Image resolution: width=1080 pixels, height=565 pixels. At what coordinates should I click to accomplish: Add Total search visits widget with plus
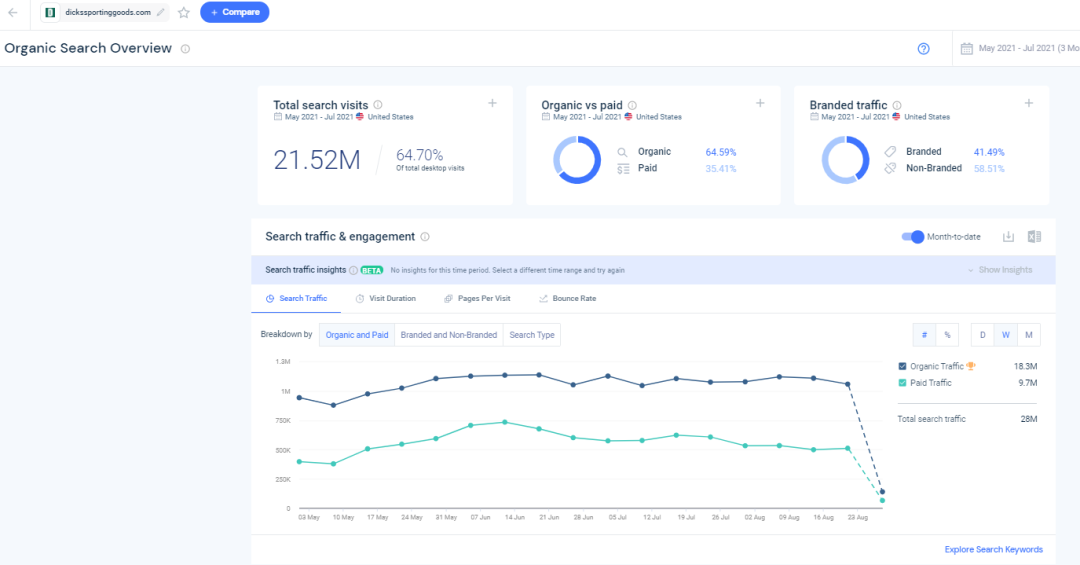[x=492, y=103]
